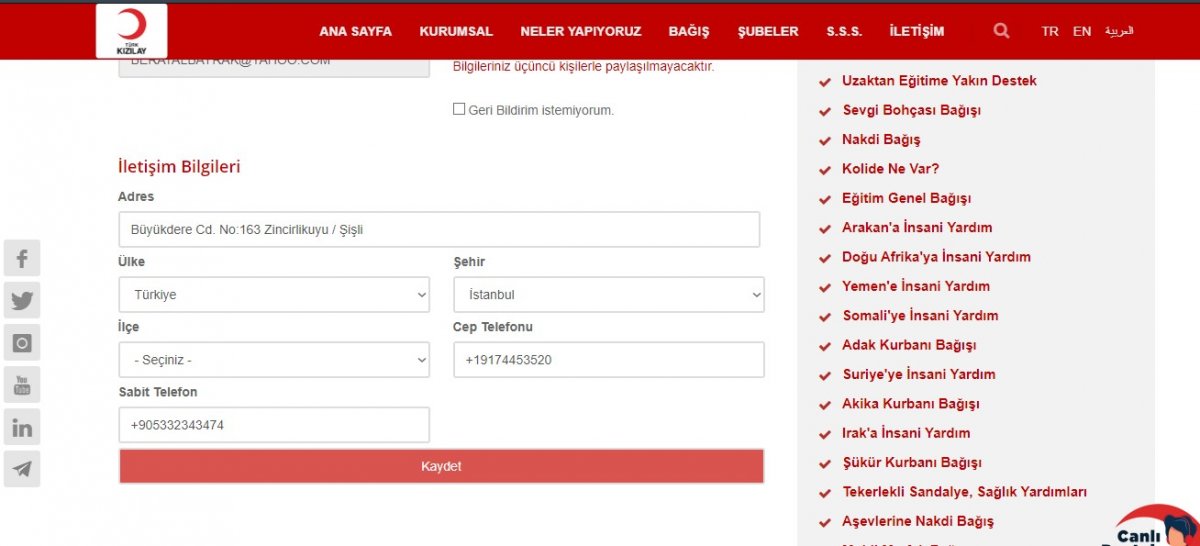
Task: Click the Adres input field
Action: (x=439, y=230)
